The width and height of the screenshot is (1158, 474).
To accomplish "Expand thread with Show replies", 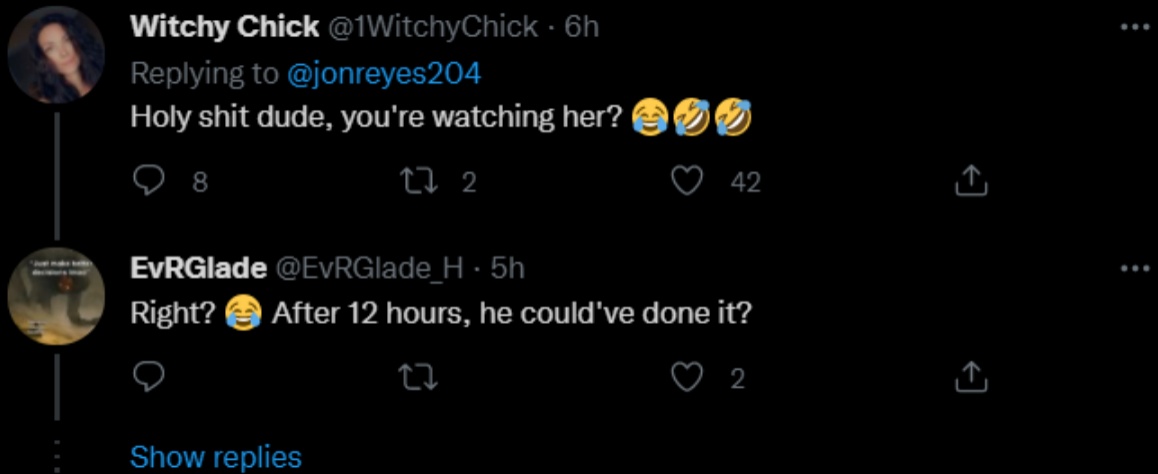I will [x=215, y=457].
